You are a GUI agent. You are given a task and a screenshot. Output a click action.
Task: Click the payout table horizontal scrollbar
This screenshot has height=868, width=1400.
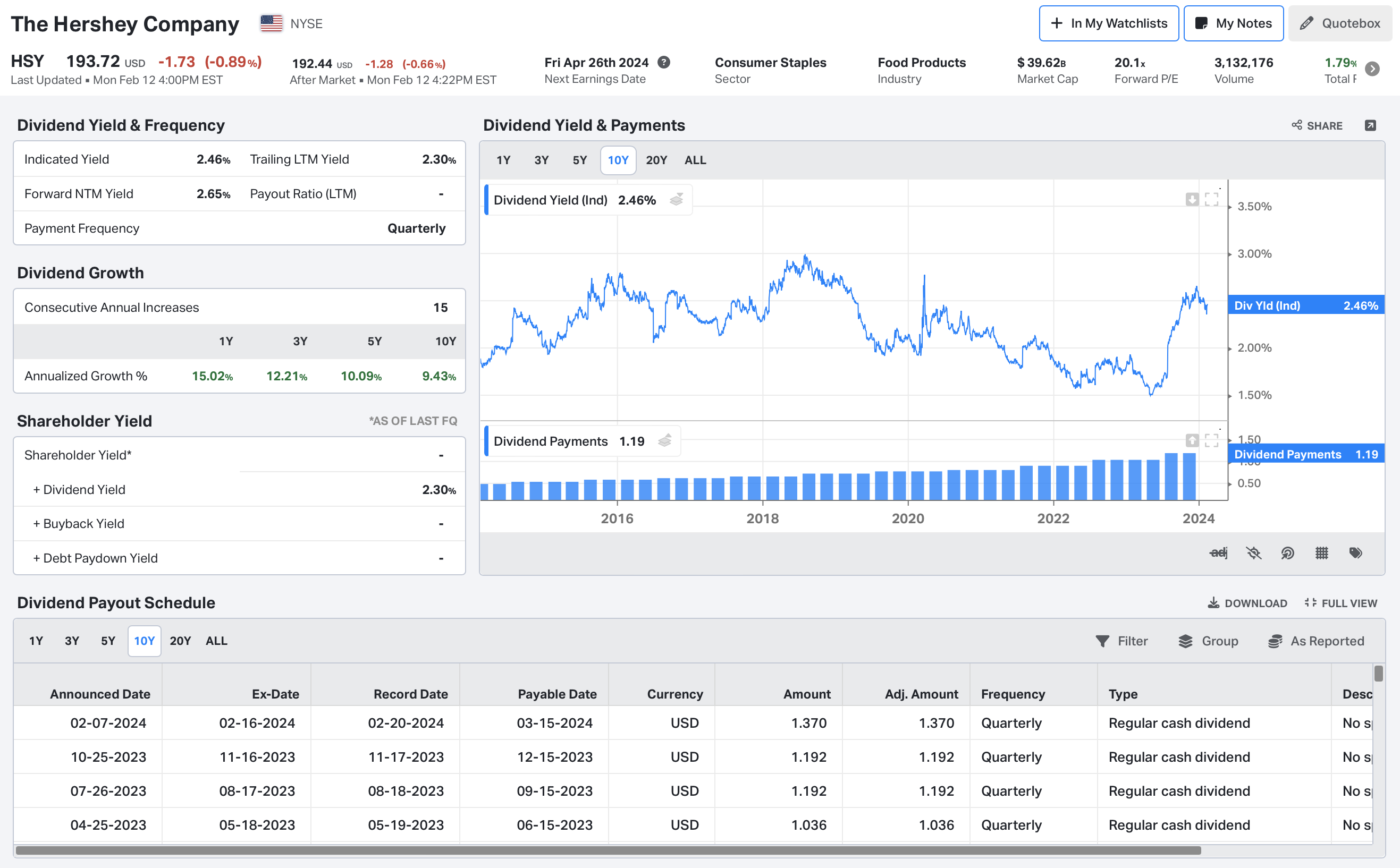pyautogui.click(x=608, y=850)
